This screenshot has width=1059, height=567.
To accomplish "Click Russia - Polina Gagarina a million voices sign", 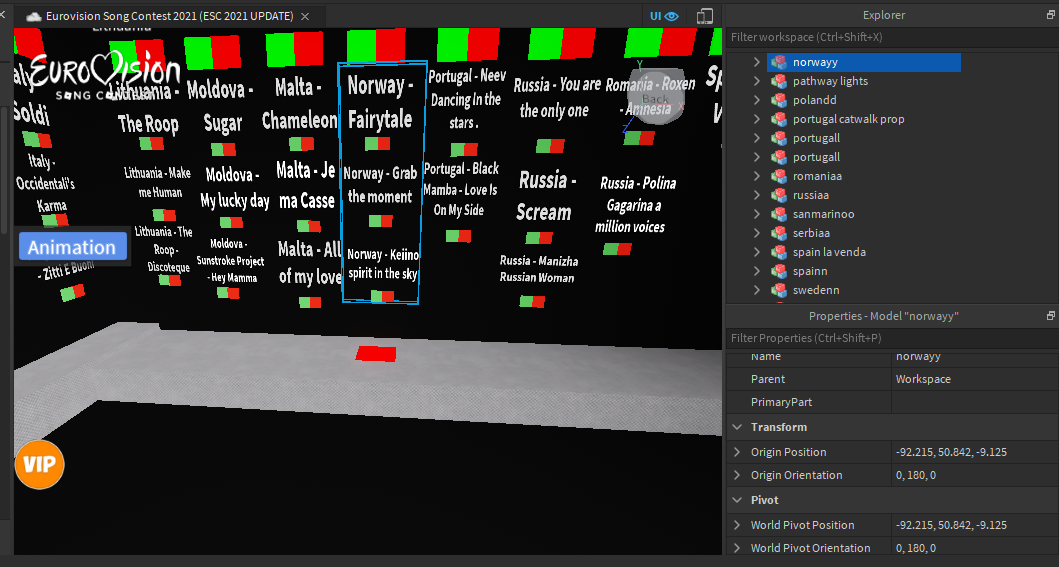I will tap(634, 205).
